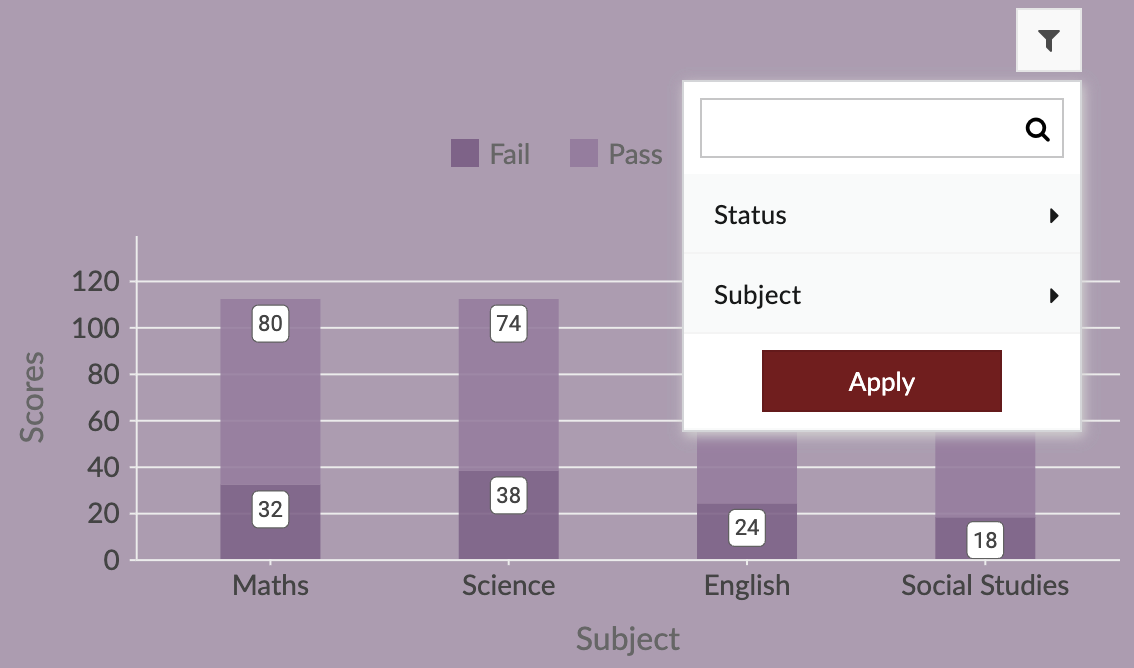
Task: Click the English Fail data label 24
Action: point(746,527)
